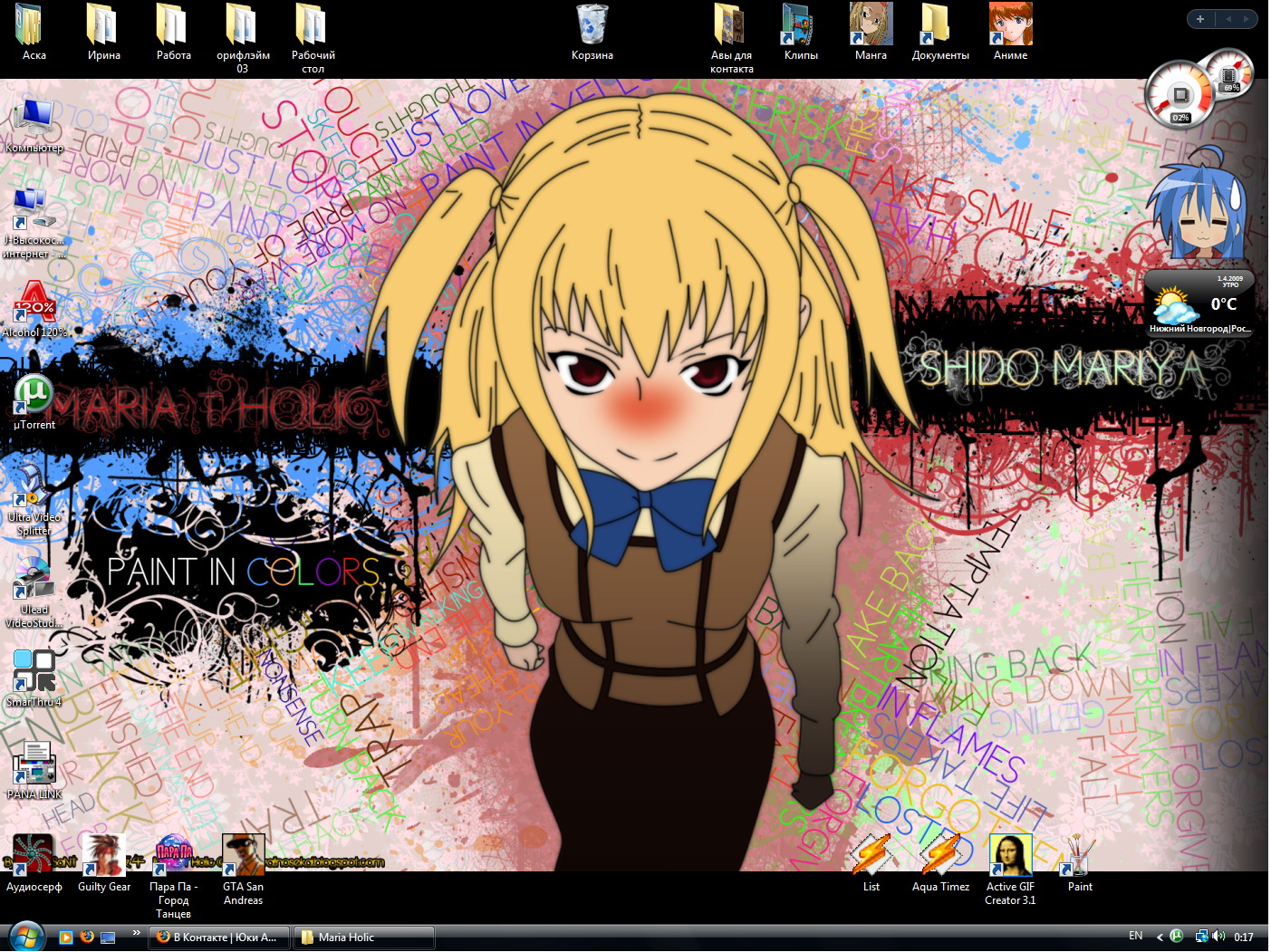The width and height of the screenshot is (1271, 952).
Task: Open the weather gadget showing 0°C
Action: point(1200,303)
